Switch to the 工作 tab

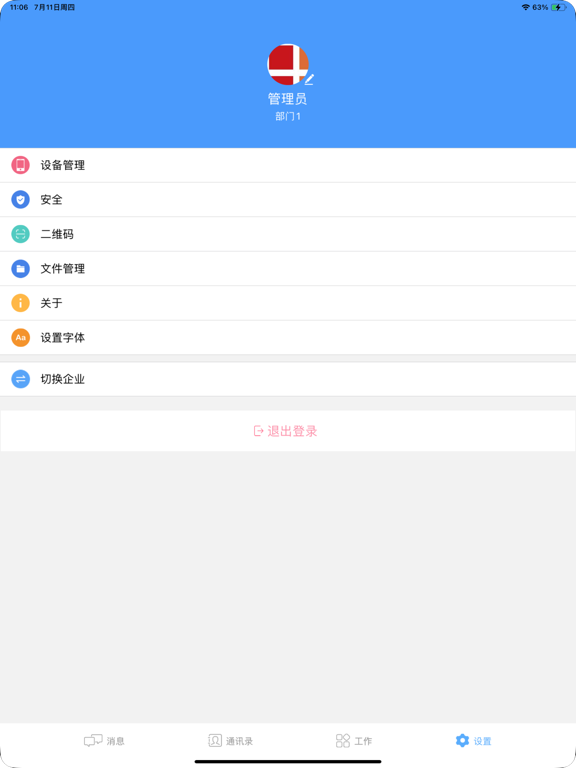tap(354, 741)
